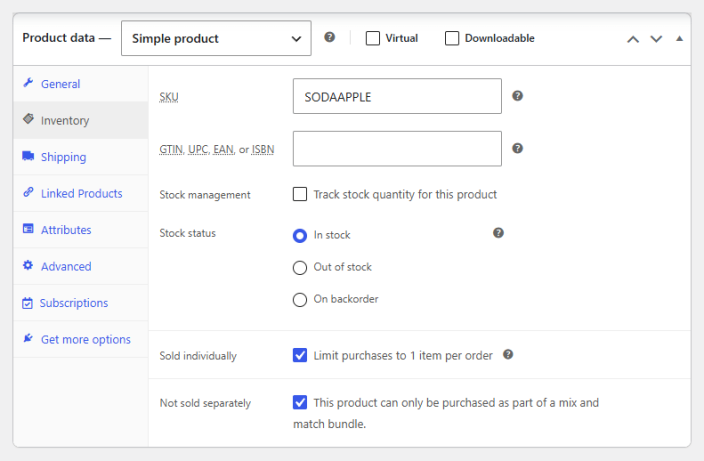The width and height of the screenshot is (704, 461).
Task: Uncheck the Not sold separately bundle checkbox
Action: tap(300, 402)
